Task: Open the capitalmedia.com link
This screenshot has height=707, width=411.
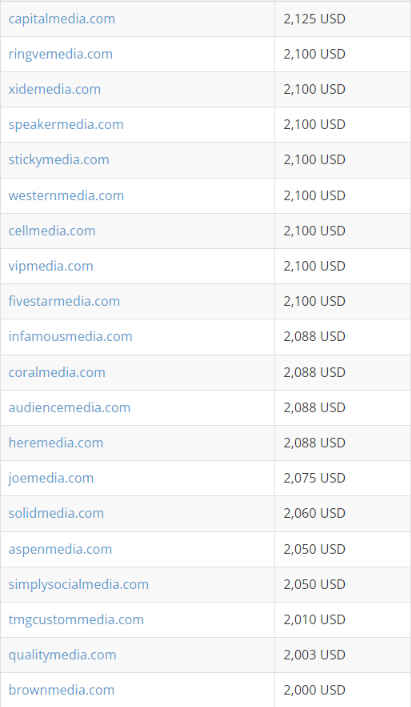Action: click(x=62, y=19)
